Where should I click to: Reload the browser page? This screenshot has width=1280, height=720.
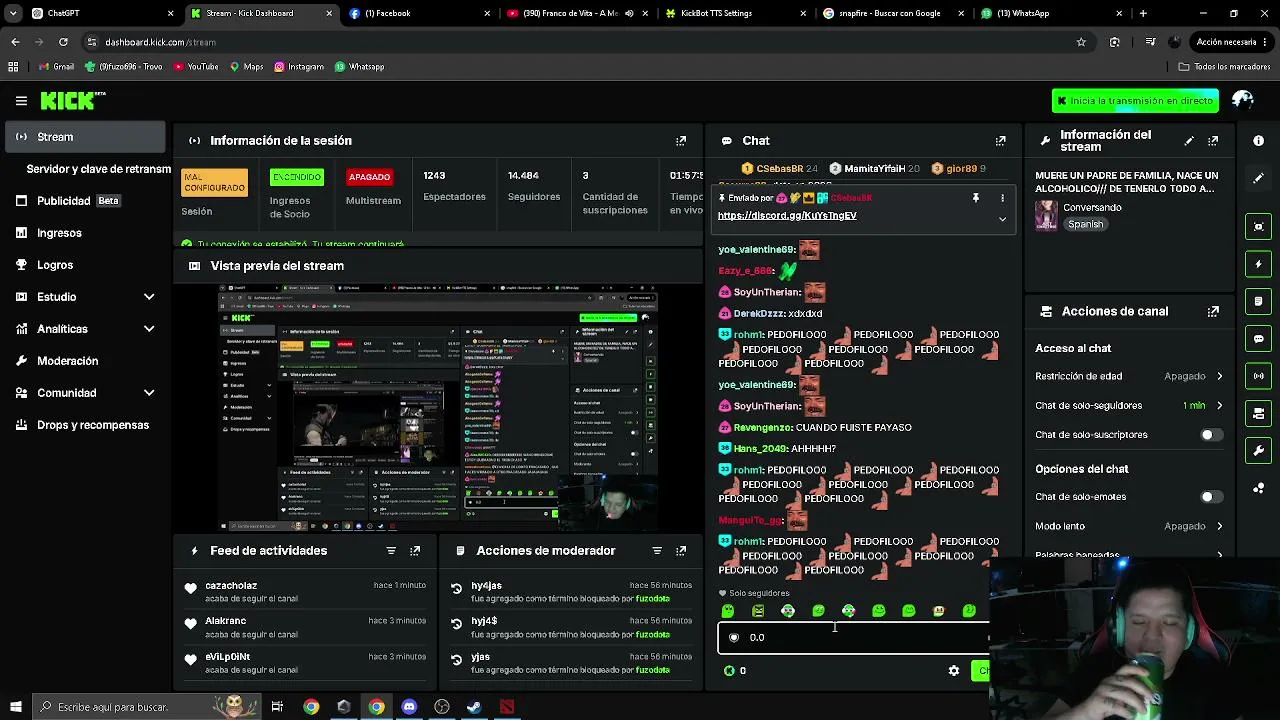pyautogui.click(x=63, y=42)
